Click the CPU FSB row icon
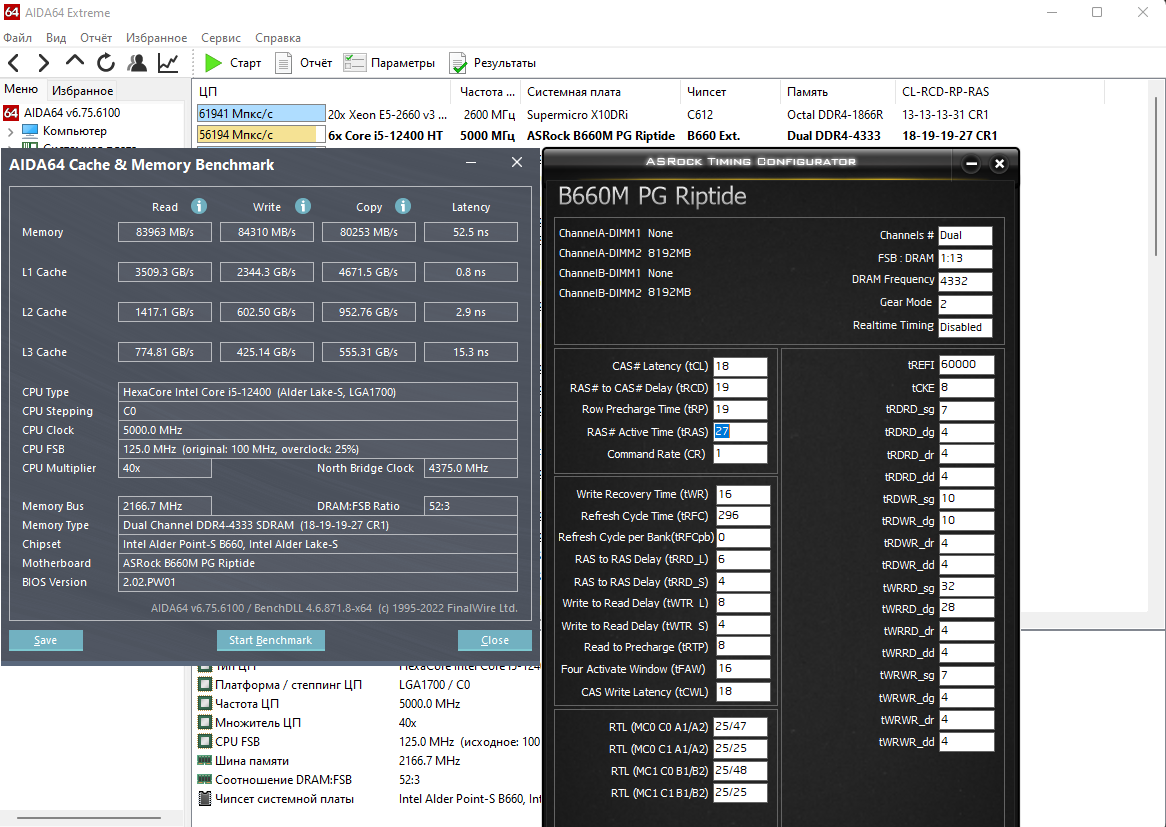This screenshot has height=827, width=1166. point(204,741)
